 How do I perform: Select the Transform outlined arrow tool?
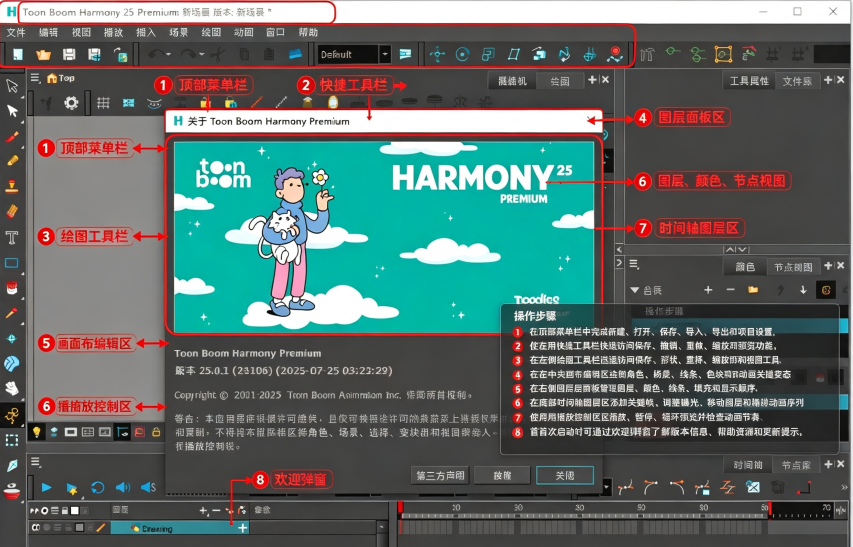pos(12,86)
